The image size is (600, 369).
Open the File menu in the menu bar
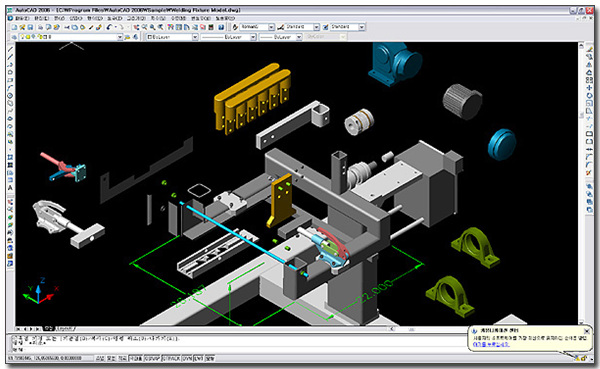pyautogui.click(x=21, y=18)
